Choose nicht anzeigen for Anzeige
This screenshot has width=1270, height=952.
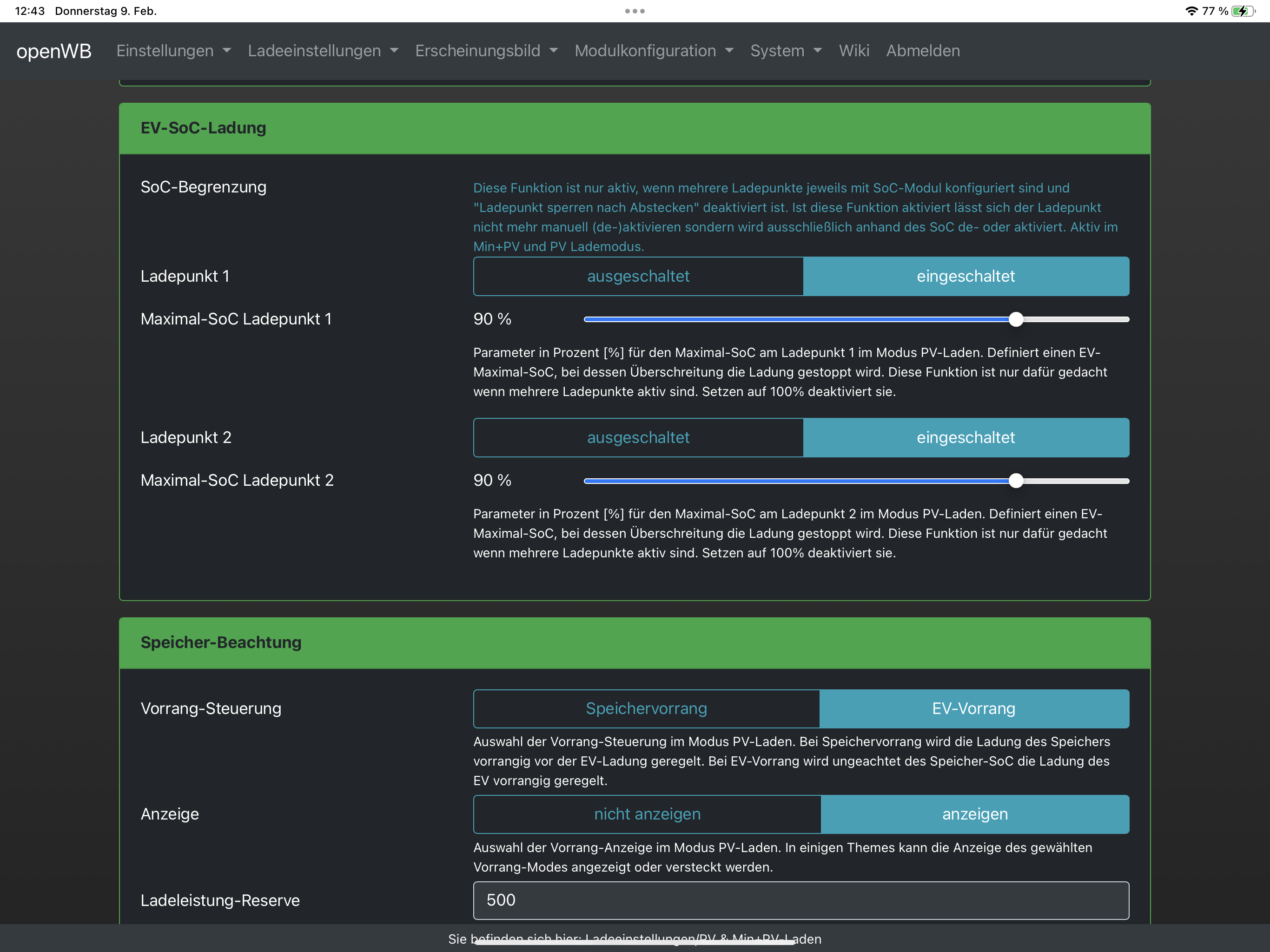tap(647, 814)
